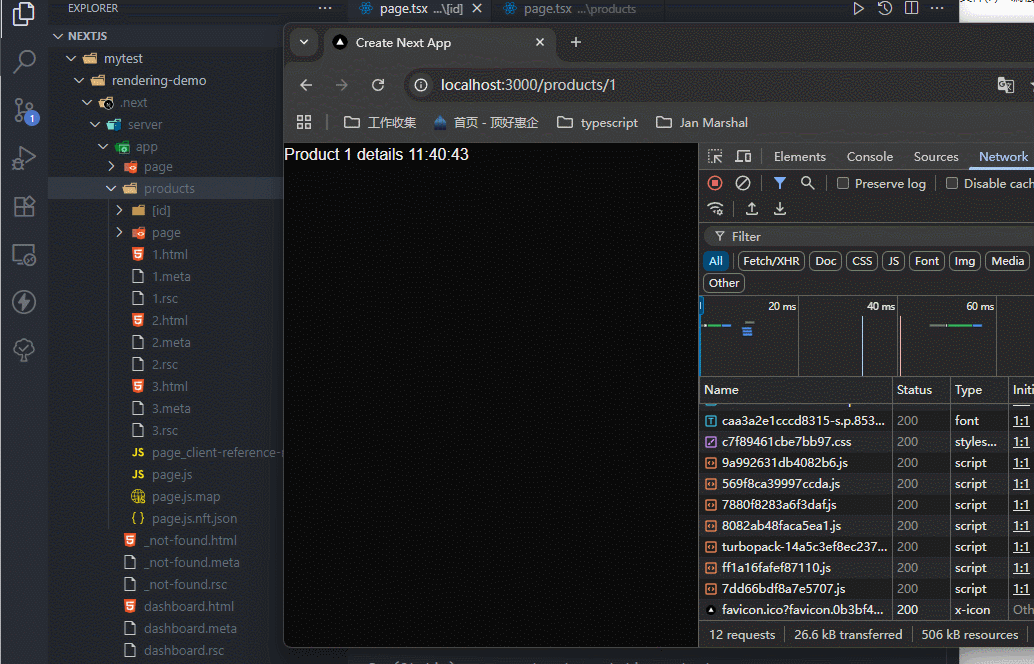The width and height of the screenshot is (1034, 664).
Task: Enable the Preserve log checkbox
Action: (x=843, y=183)
